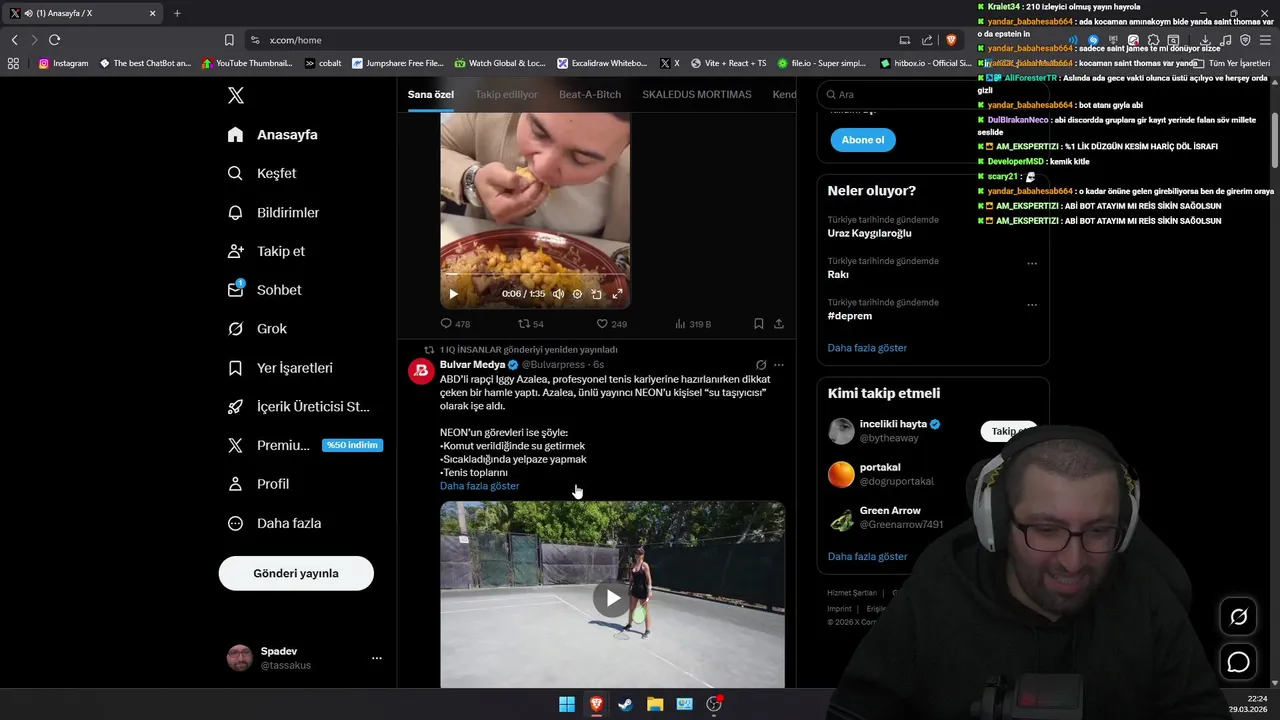Image resolution: width=1280 pixels, height=720 pixels.
Task: Open Windows Start menu
Action: pyautogui.click(x=567, y=704)
